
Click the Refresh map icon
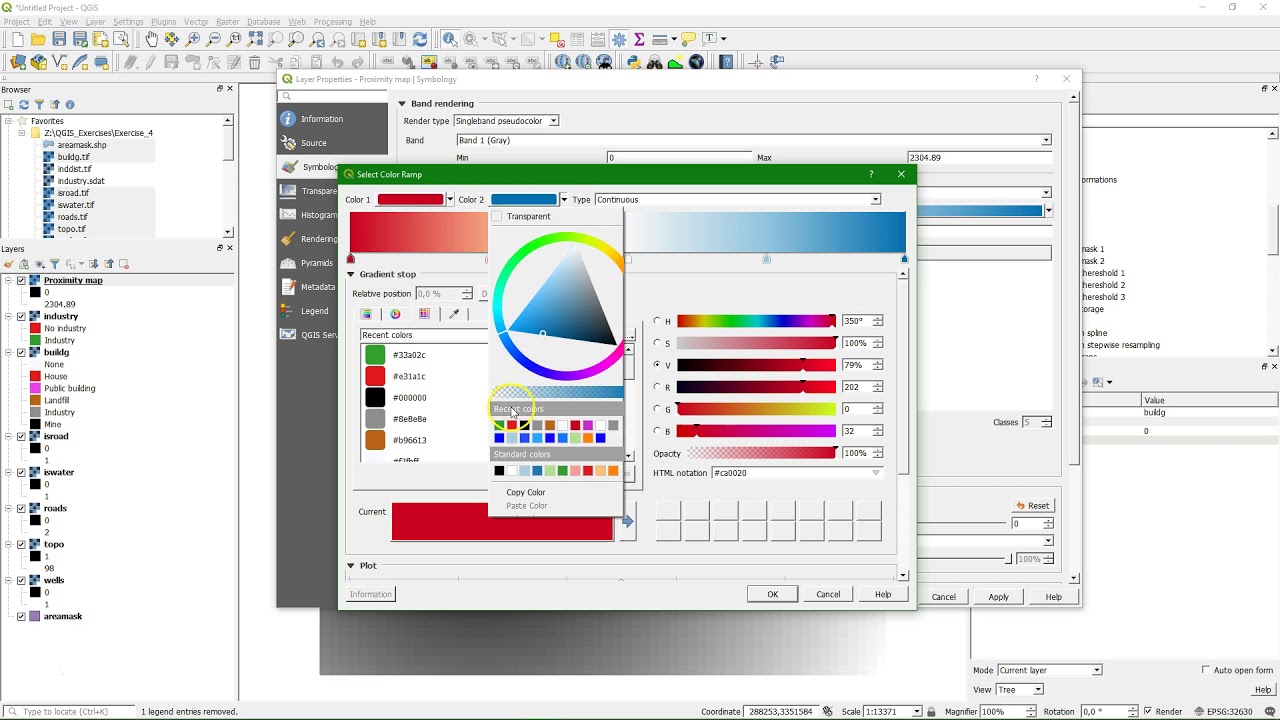pyautogui.click(x=420, y=39)
